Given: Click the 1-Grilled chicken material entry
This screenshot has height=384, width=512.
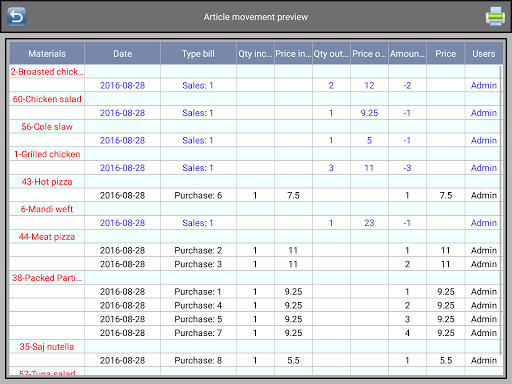Looking at the screenshot, I should point(47,154).
